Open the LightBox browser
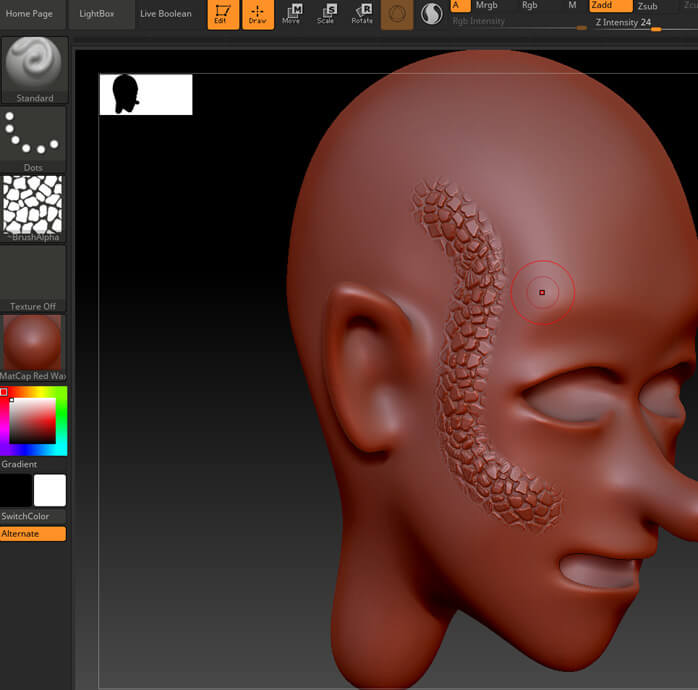698x690 pixels. click(97, 14)
